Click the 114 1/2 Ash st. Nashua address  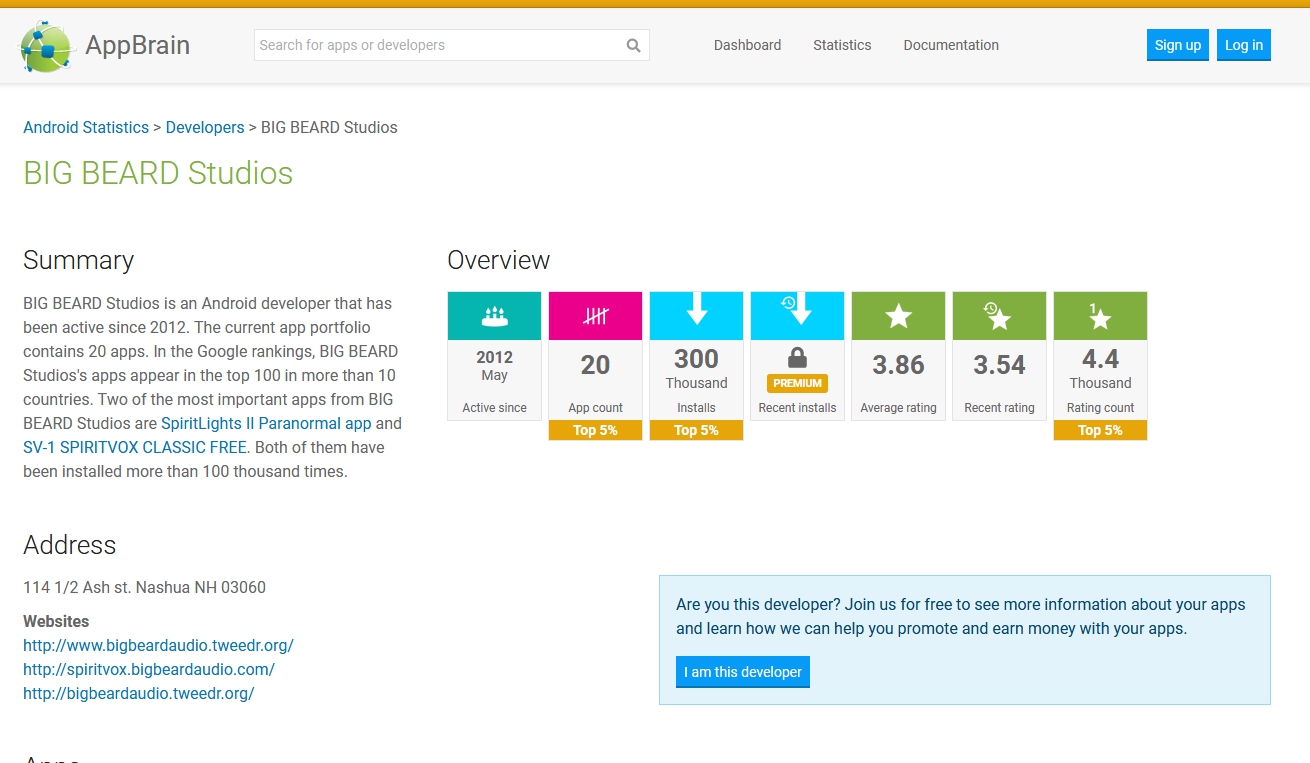coord(144,587)
